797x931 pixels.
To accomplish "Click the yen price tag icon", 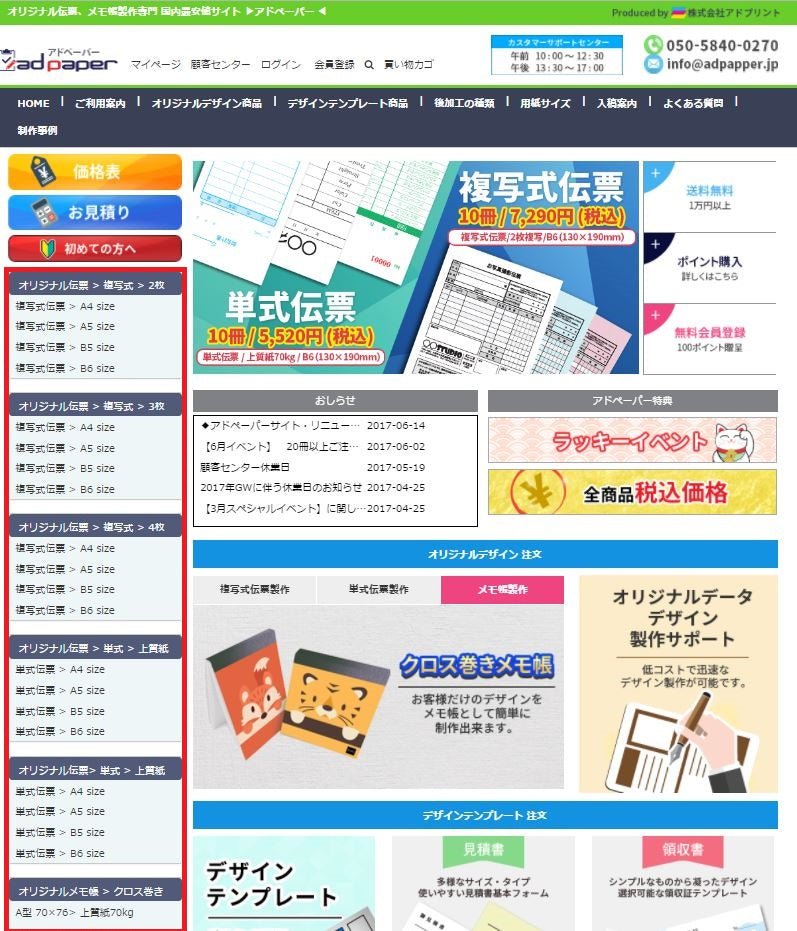I will point(43,172).
